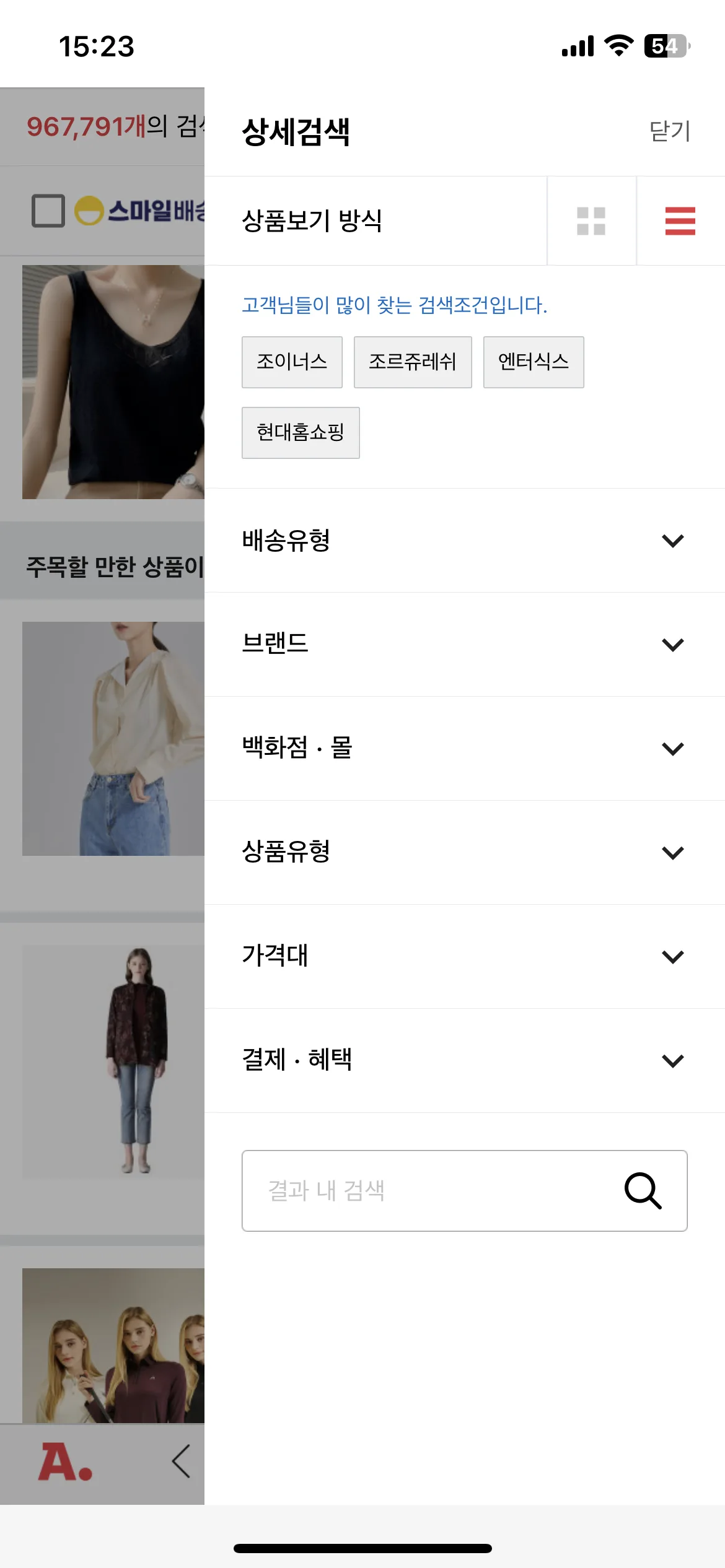Check the Smile Delivery checkbox

pyautogui.click(x=48, y=211)
